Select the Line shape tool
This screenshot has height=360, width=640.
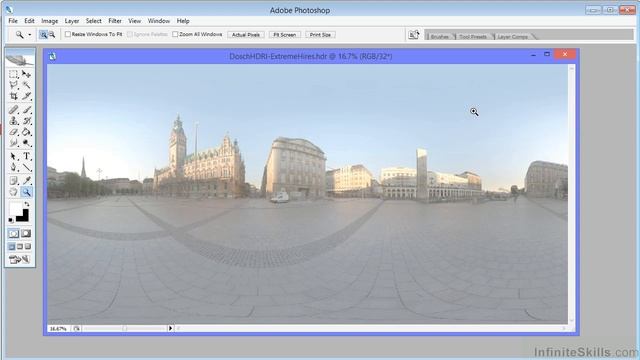pyautogui.click(x=27, y=167)
